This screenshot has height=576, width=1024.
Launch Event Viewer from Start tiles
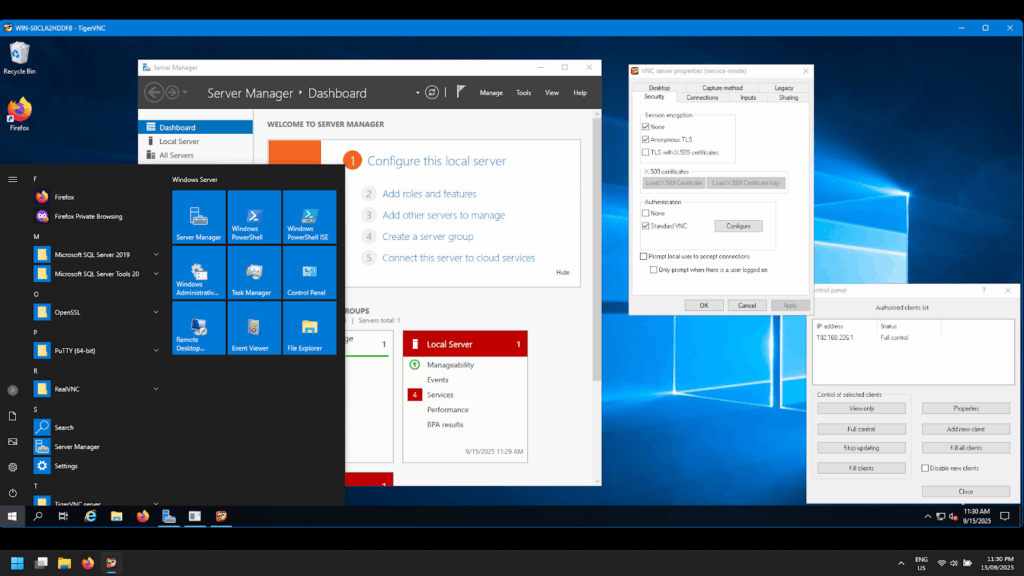pyautogui.click(x=254, y=329)
